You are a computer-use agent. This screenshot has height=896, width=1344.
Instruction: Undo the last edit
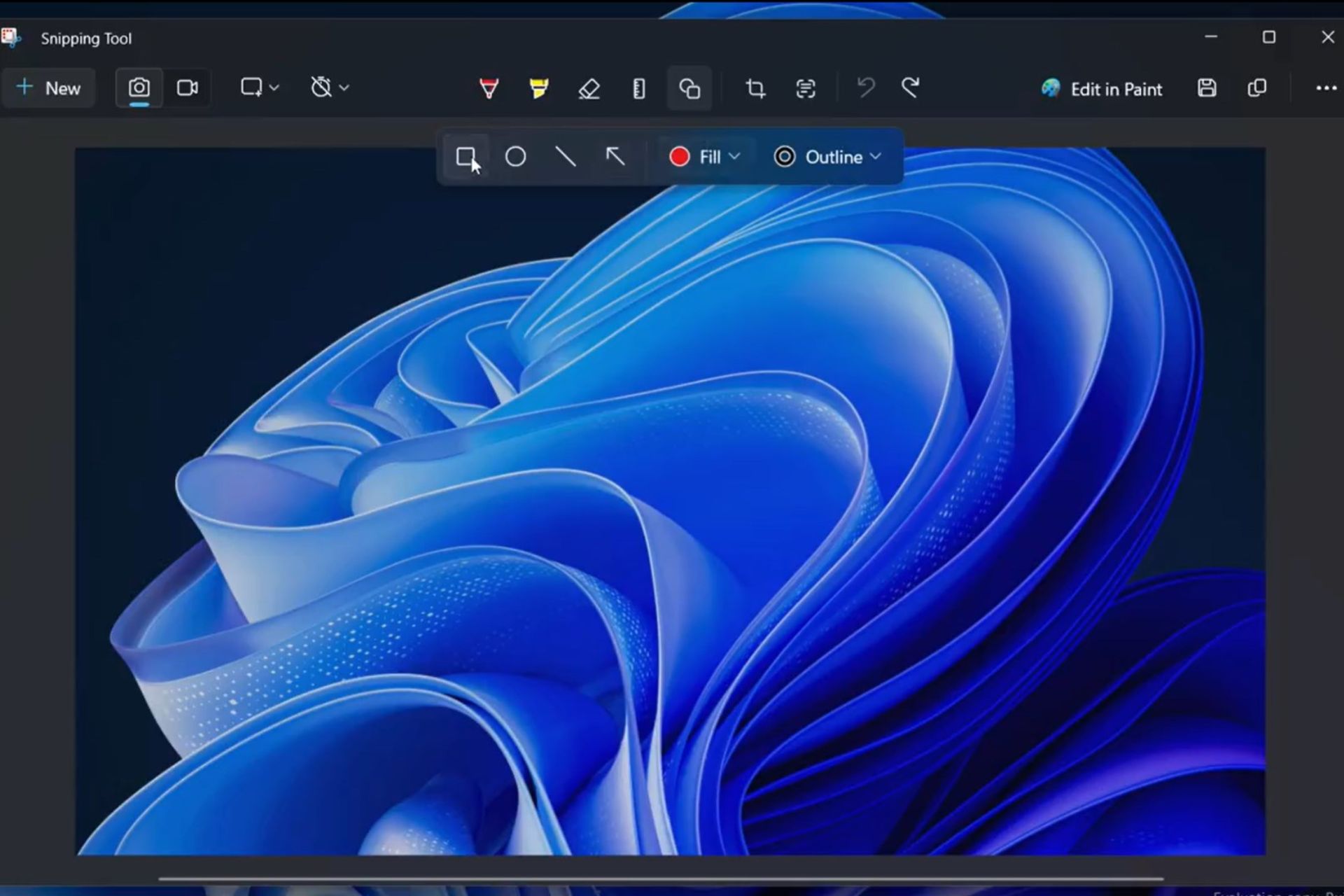tap(866, 88)
